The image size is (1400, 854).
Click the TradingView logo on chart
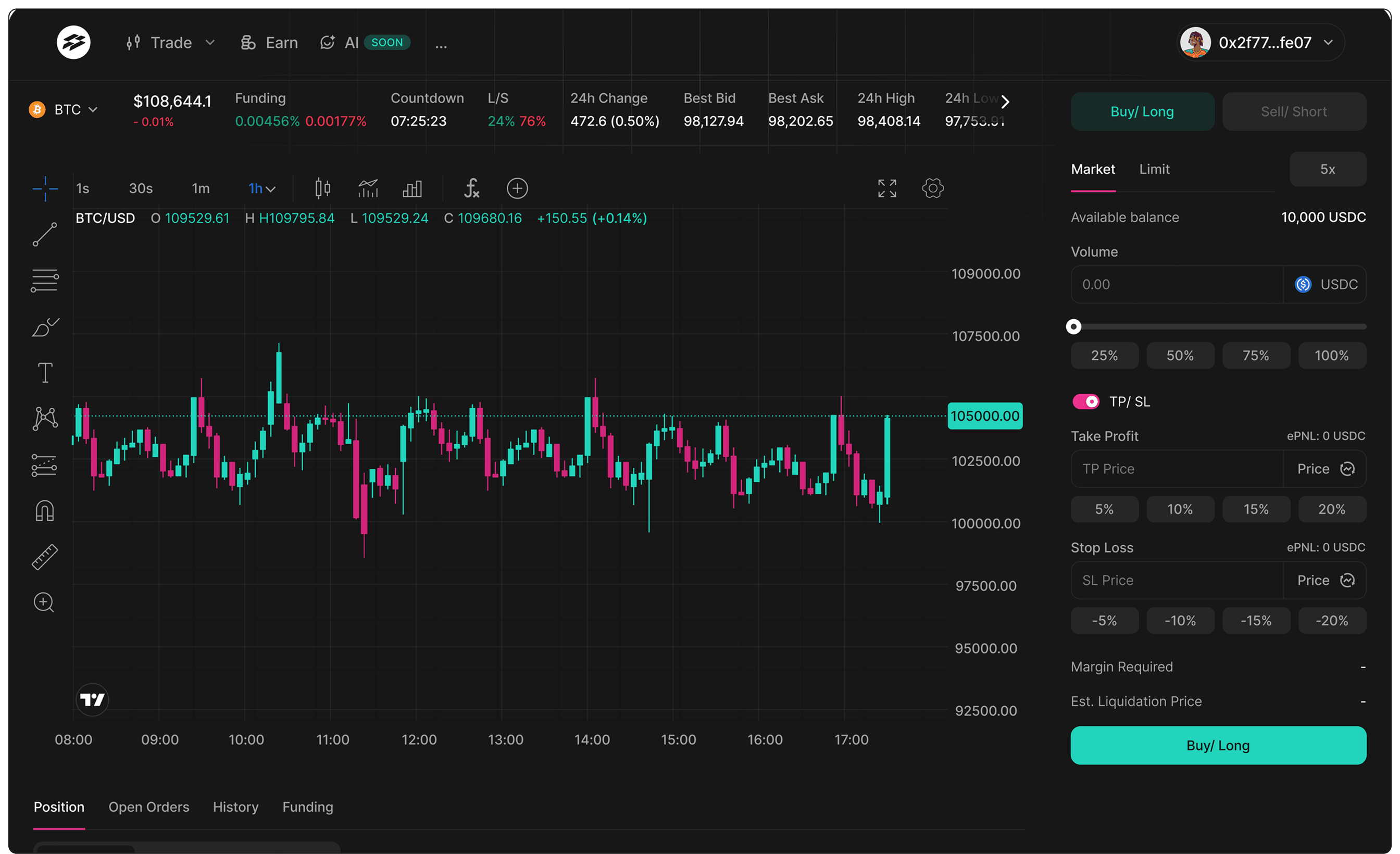coord(92,699)
